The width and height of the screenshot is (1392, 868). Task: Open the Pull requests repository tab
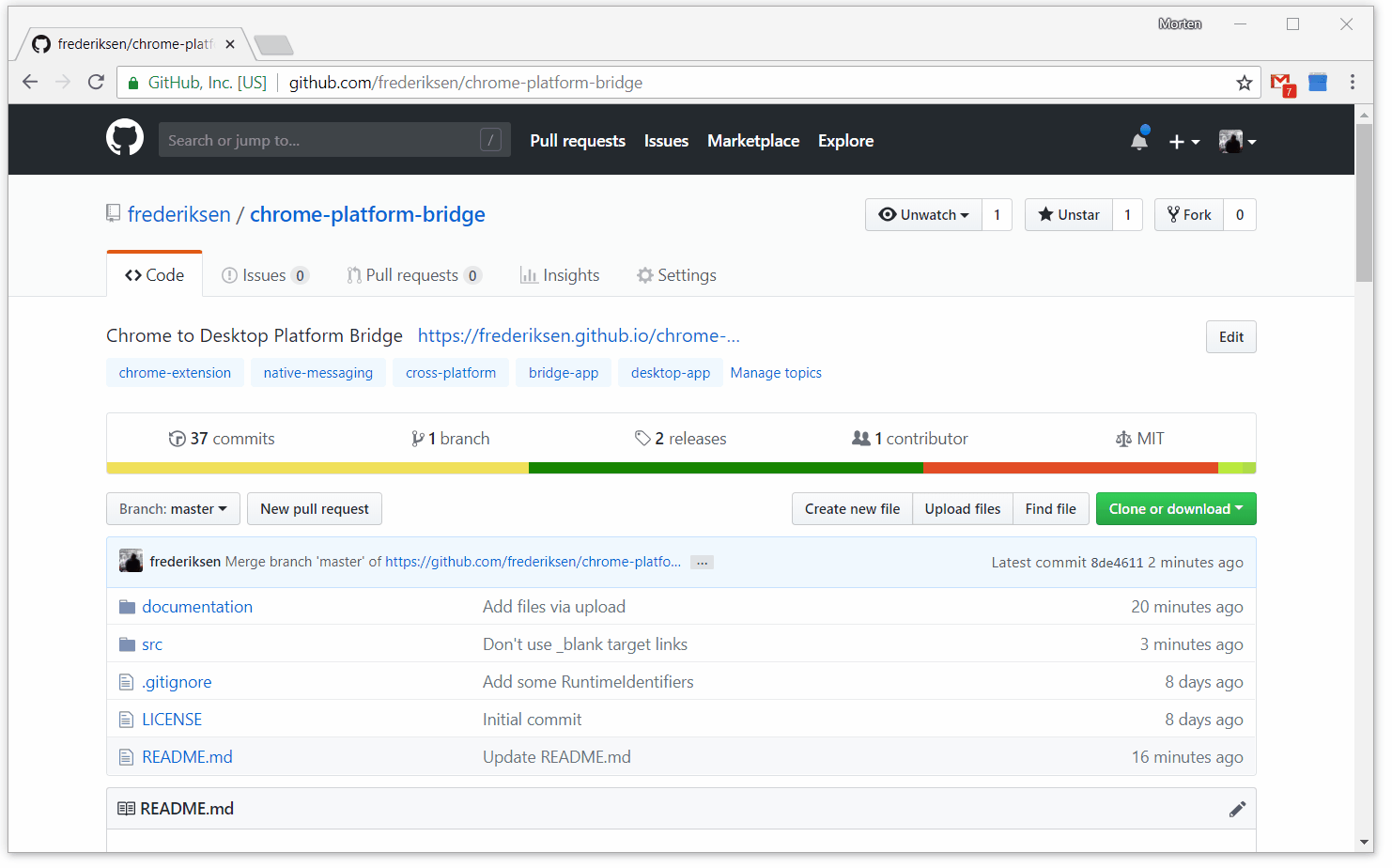[414, 275]
